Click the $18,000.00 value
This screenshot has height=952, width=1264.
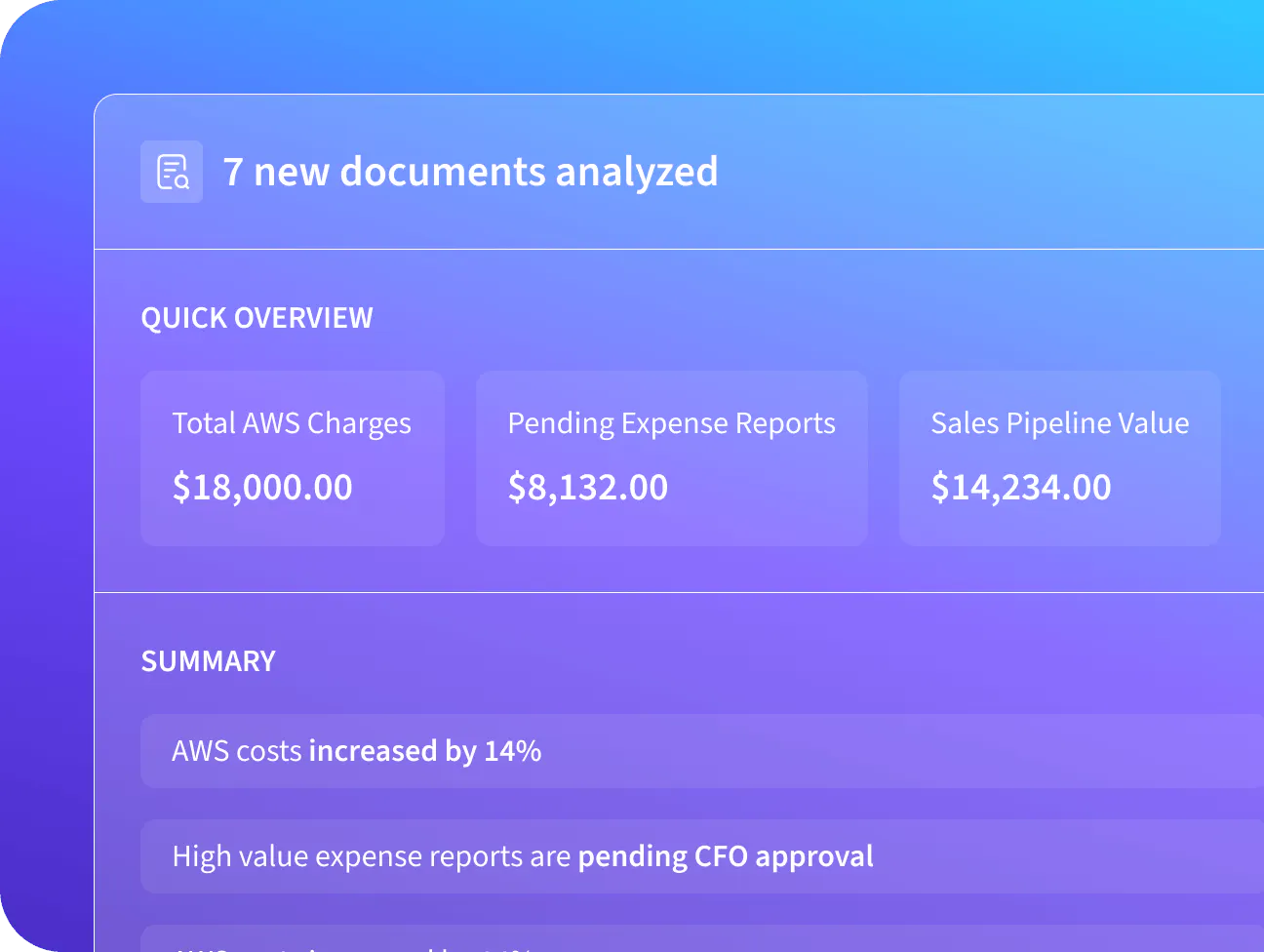click(x=262, y=487)
